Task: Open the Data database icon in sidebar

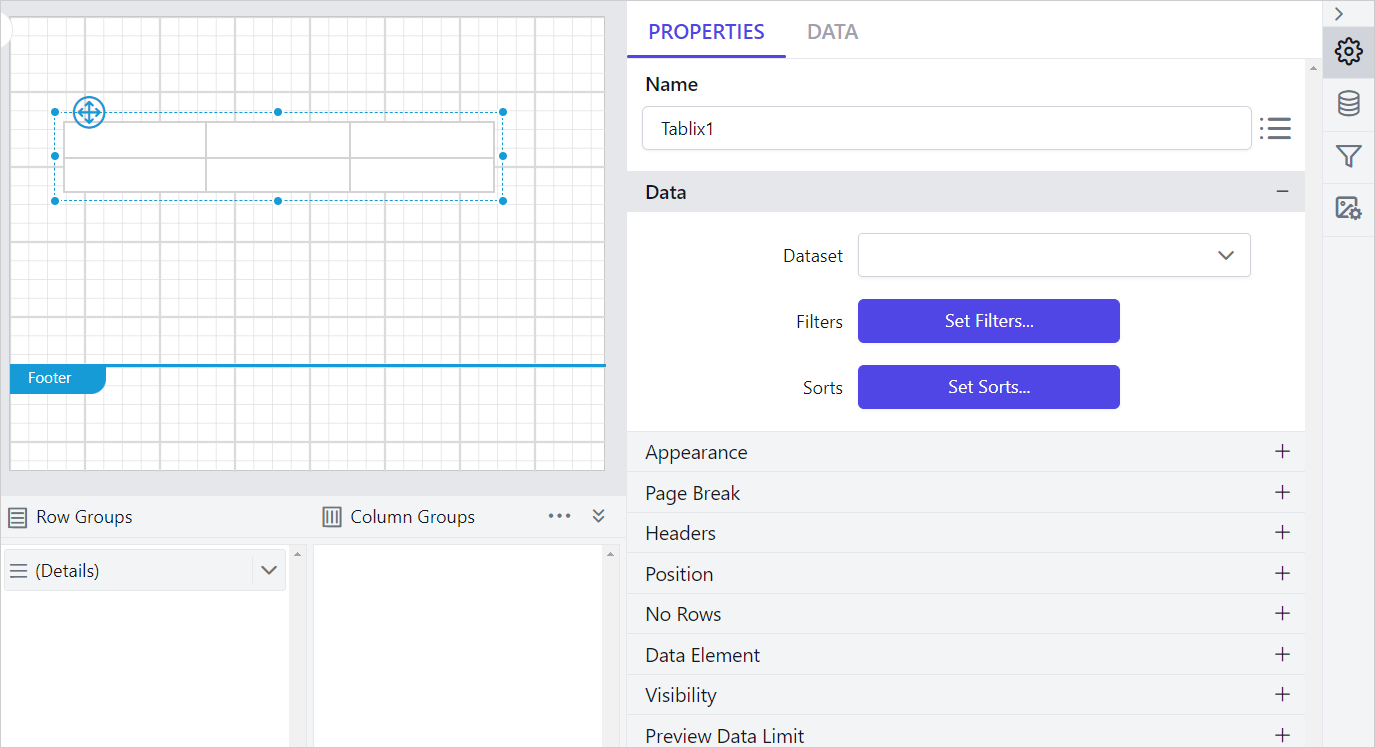Action: pos(1348,104)
